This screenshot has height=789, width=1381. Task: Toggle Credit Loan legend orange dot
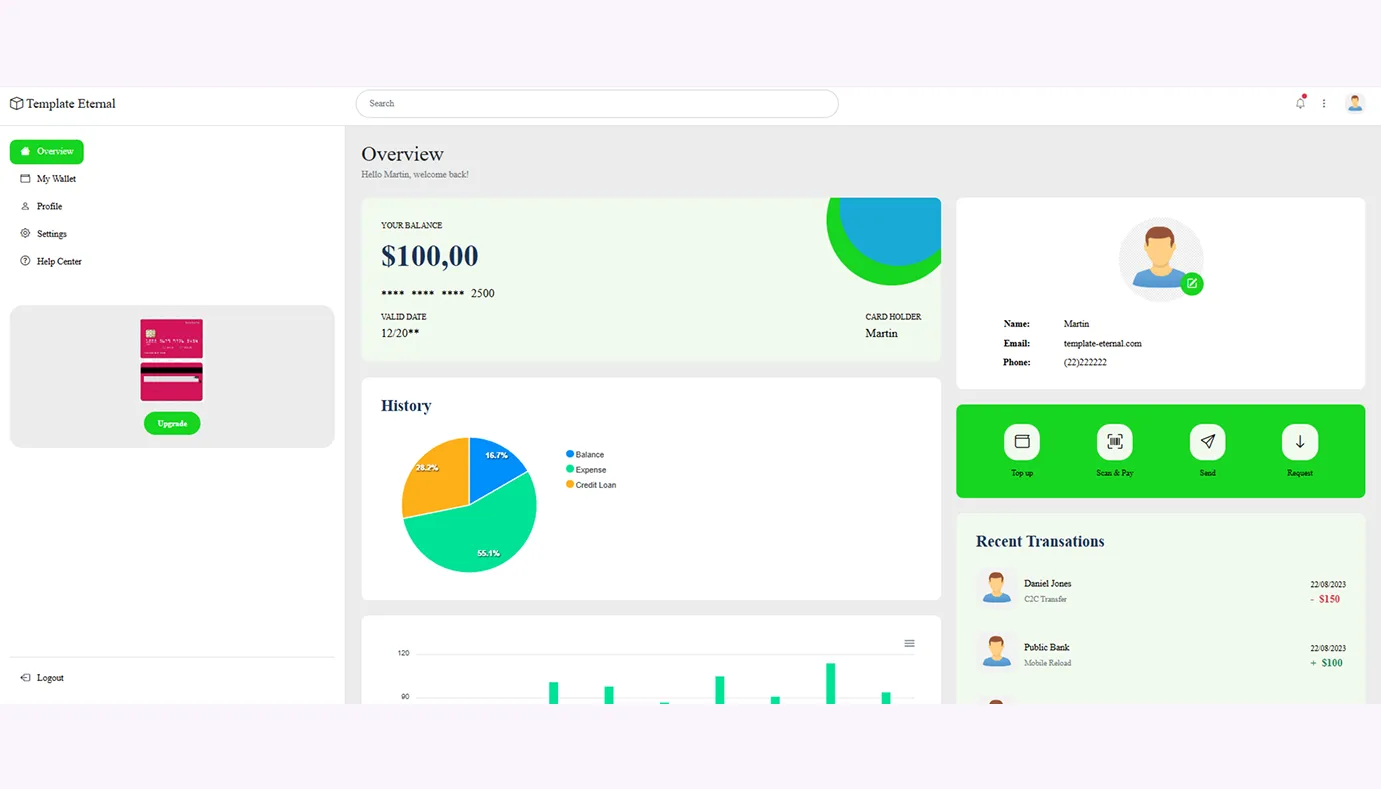pyautogui.click(x=570, y=484)
